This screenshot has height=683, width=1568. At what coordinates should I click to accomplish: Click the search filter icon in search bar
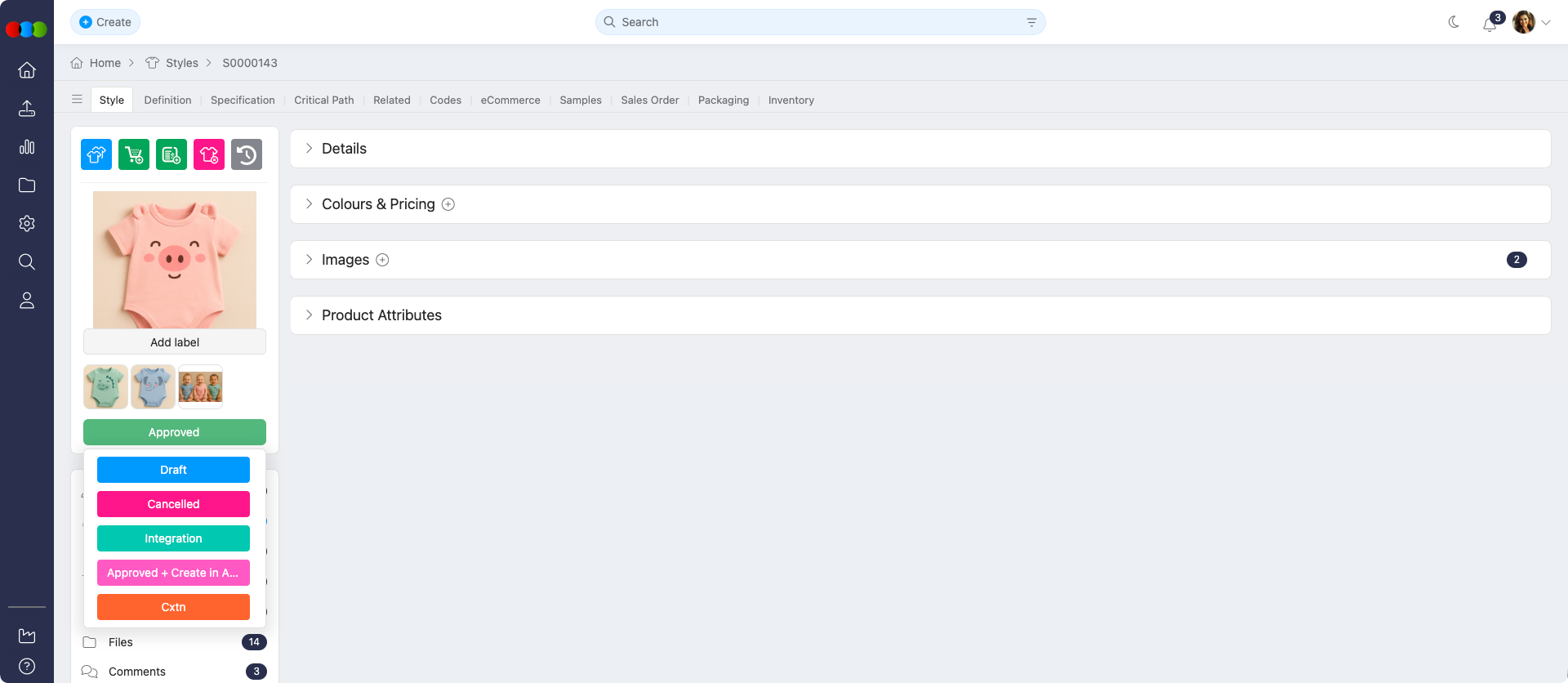[x=1031, y=22]
